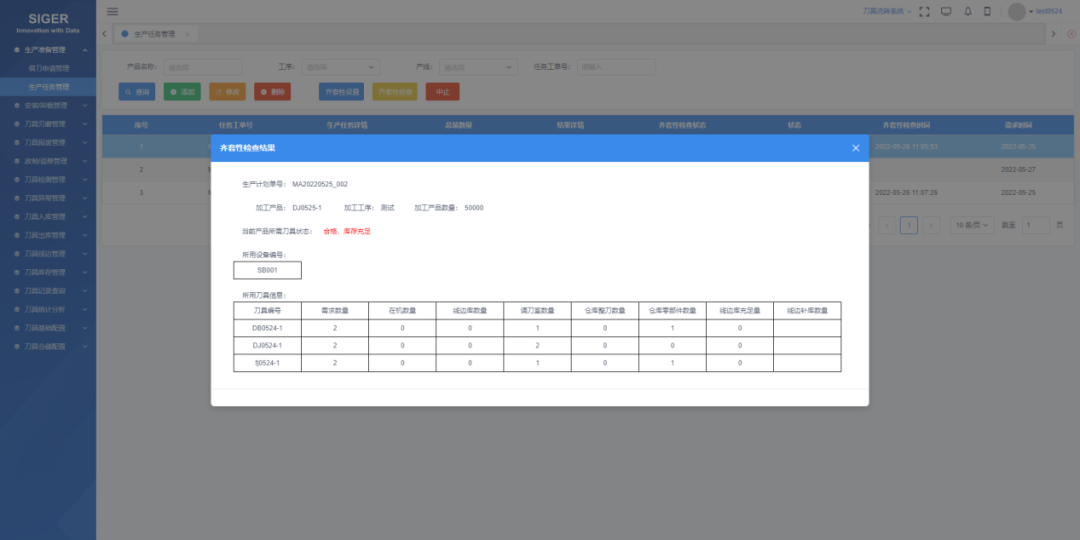Image resolution: width=1080 pixels, height=540 pixels.
Task: Enter fullscreen using the top bar icon
Action: coord(923,12)
